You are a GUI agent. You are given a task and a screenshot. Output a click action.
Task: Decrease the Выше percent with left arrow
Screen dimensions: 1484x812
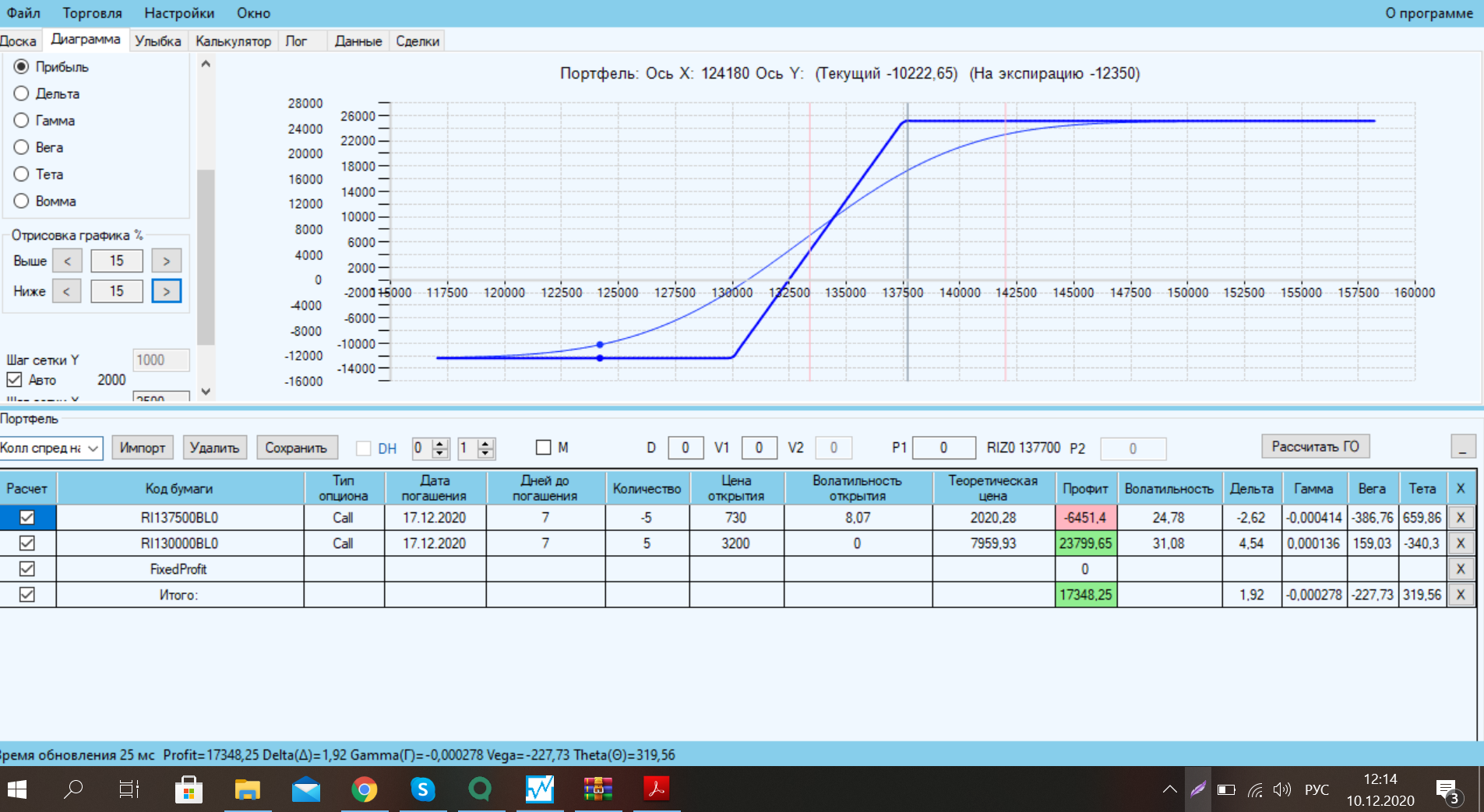click(67, 261)
